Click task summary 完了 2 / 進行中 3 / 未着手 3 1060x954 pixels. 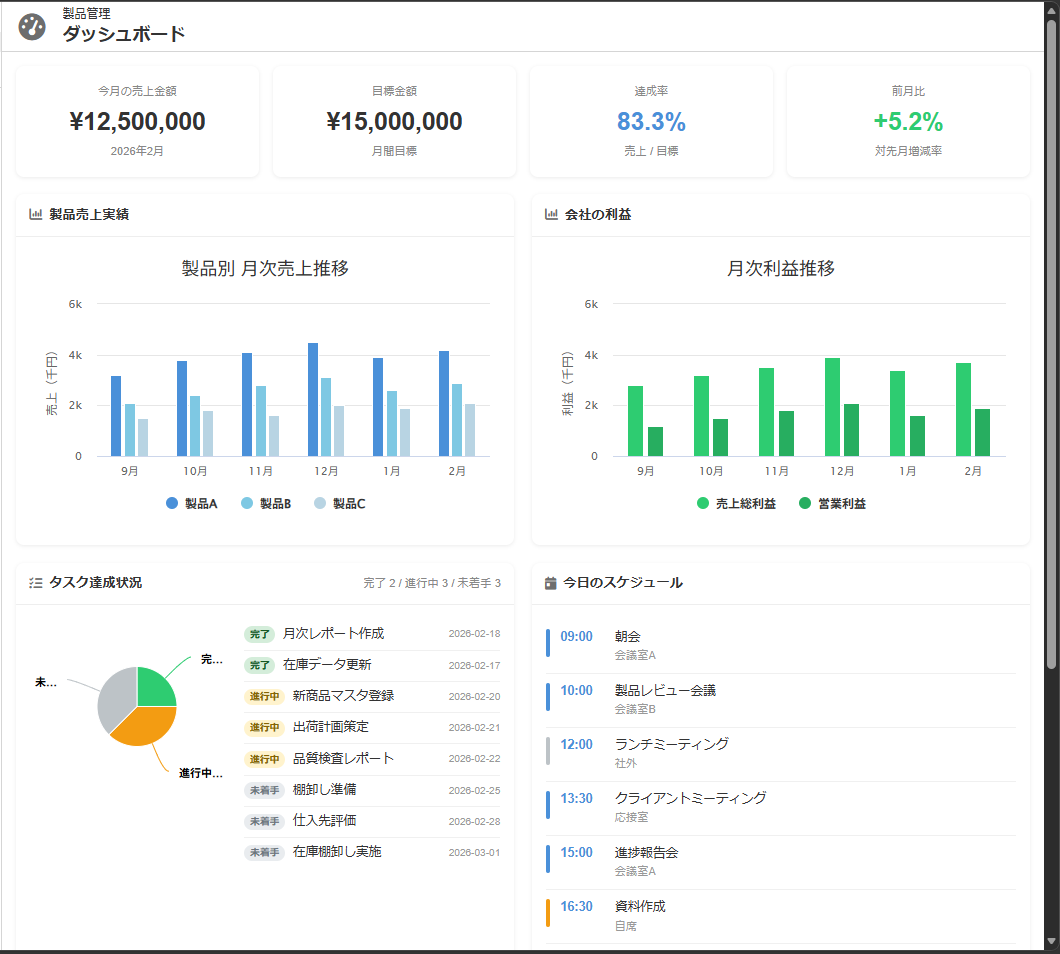pyautogui.click(x=432, y=583)
